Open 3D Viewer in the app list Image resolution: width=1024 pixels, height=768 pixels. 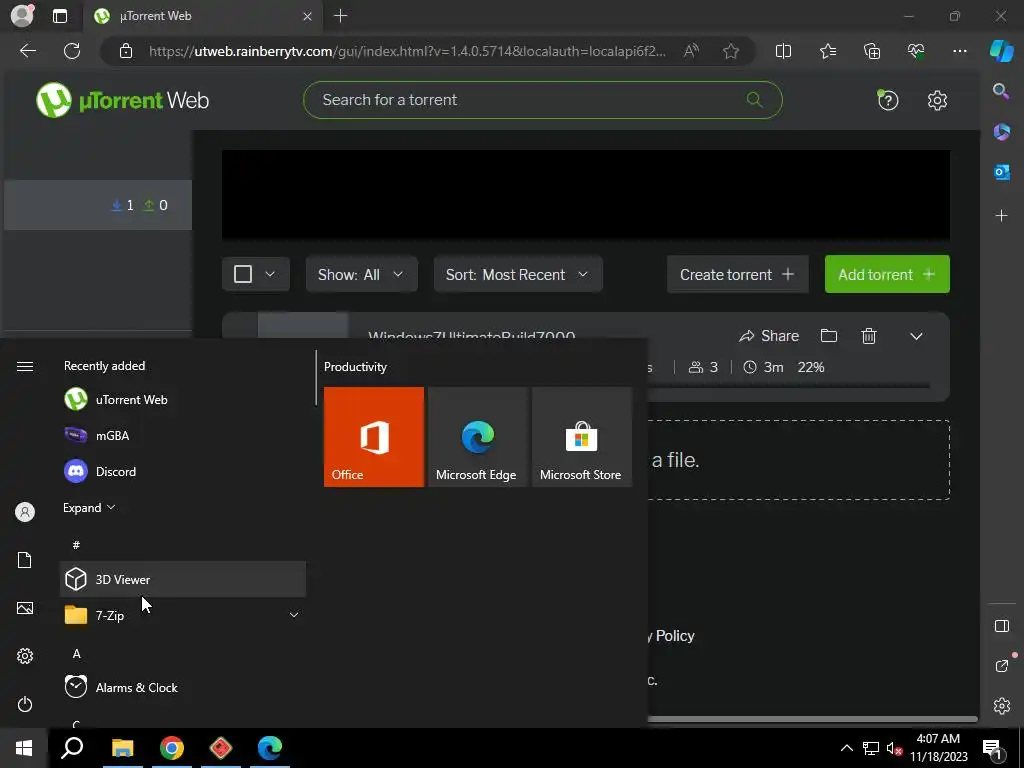[183, 579]
